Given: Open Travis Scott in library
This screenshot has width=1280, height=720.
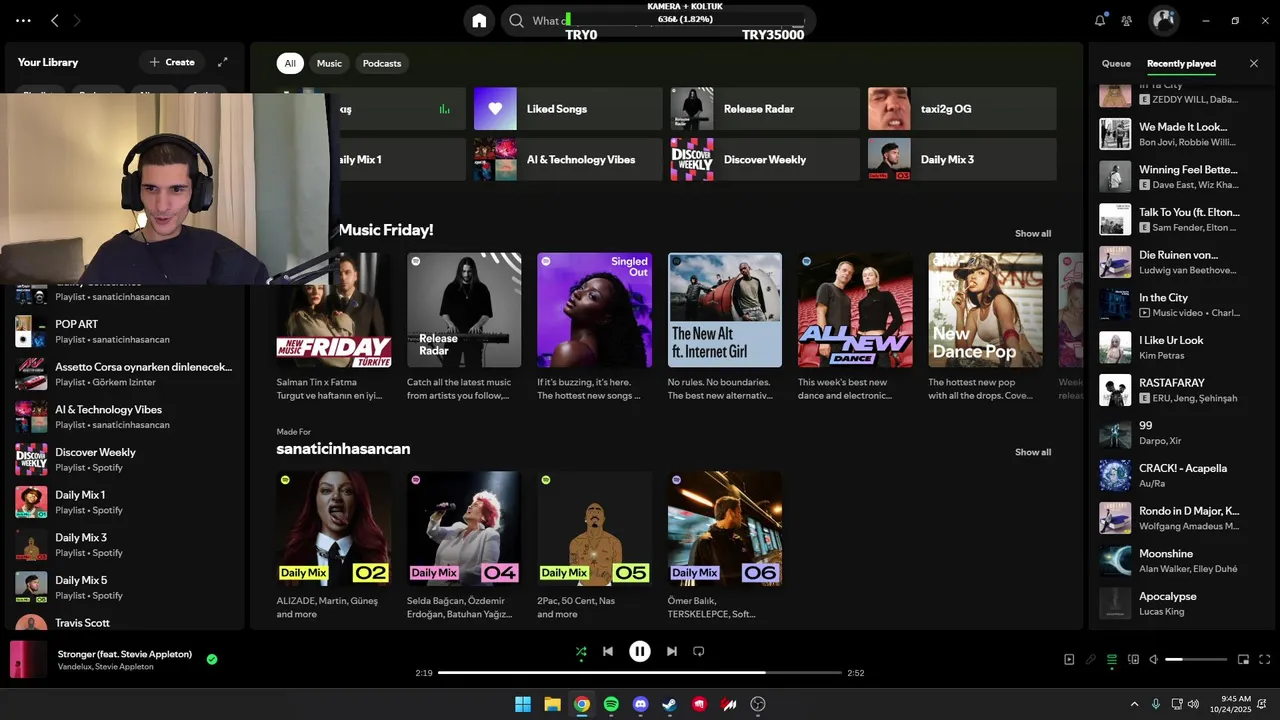Looking at the screenshot, I should coord(125,622).
